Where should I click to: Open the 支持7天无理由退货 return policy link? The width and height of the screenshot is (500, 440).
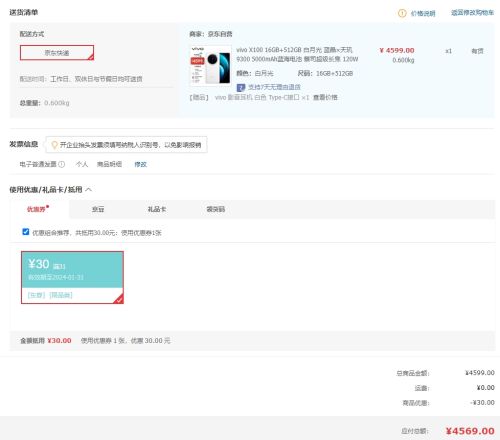pyautogui.click(x=274, y=87)
